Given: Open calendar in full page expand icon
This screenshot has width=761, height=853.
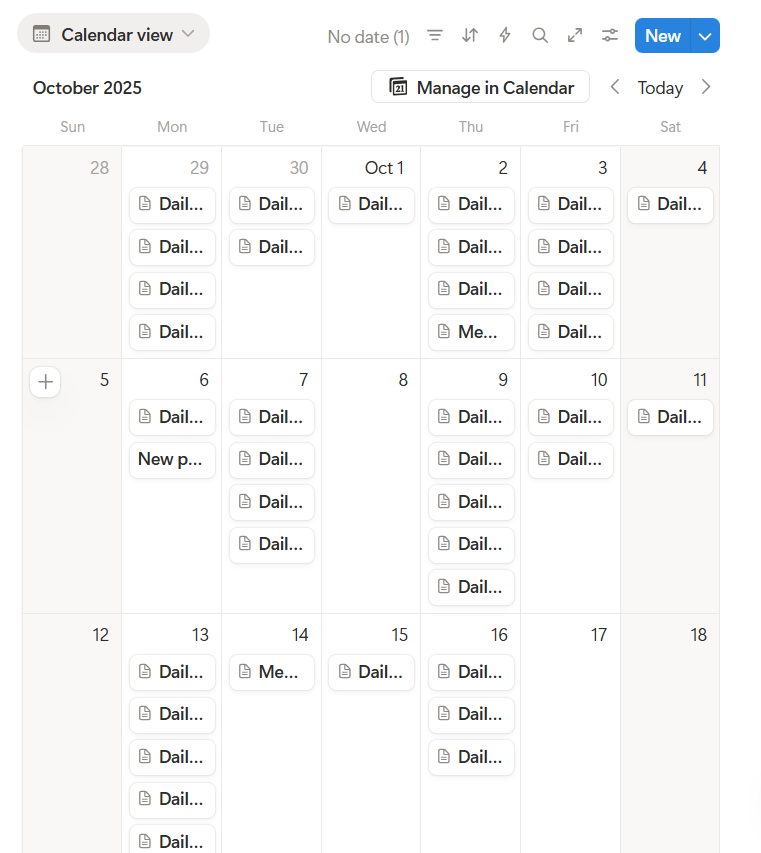Looking at the screenshot, I should (x=575, y=36).
